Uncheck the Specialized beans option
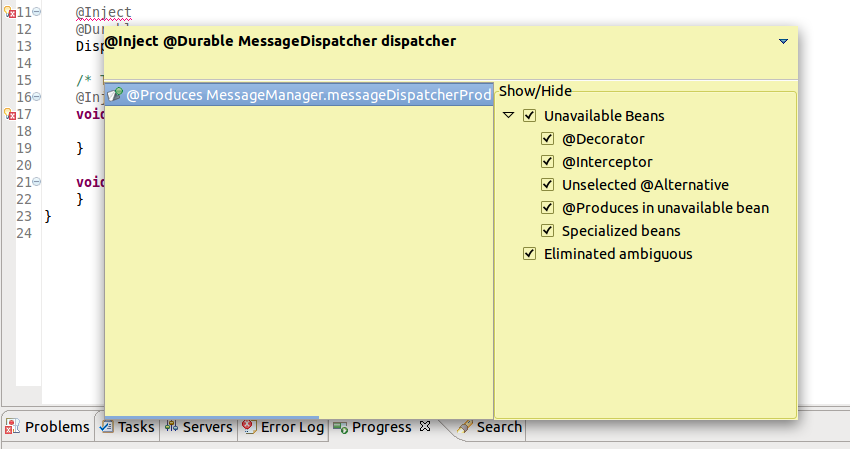 coord(548,230)
